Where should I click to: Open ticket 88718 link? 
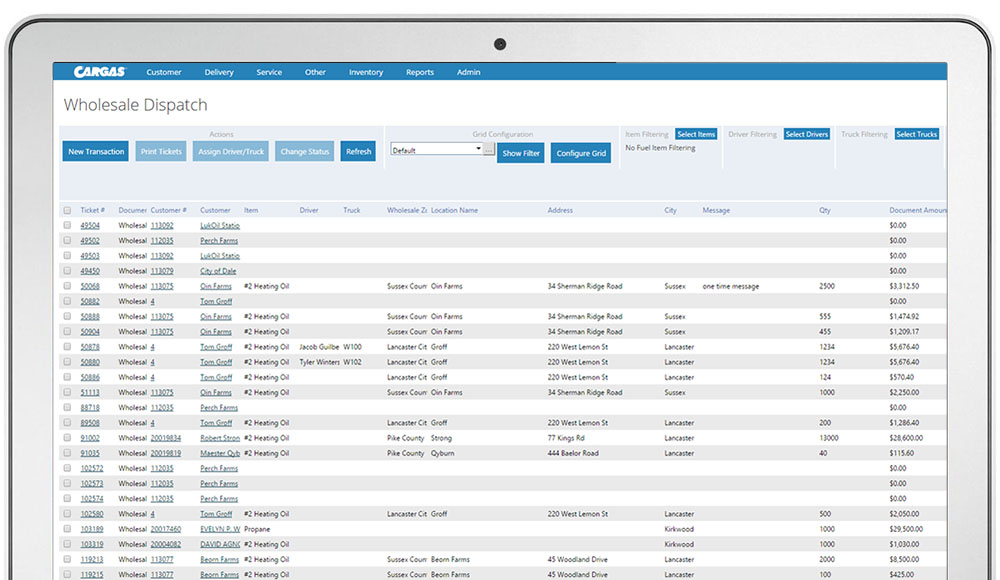(x=90, y=408)
